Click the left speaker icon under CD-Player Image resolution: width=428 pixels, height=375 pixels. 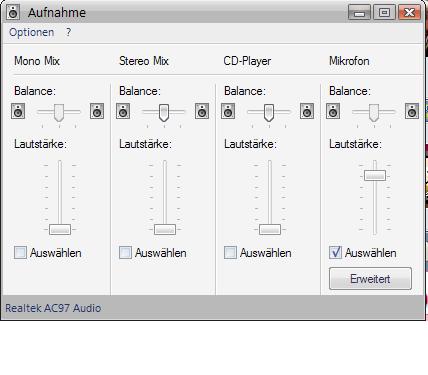pyautogui.click(x=228, y=111)
